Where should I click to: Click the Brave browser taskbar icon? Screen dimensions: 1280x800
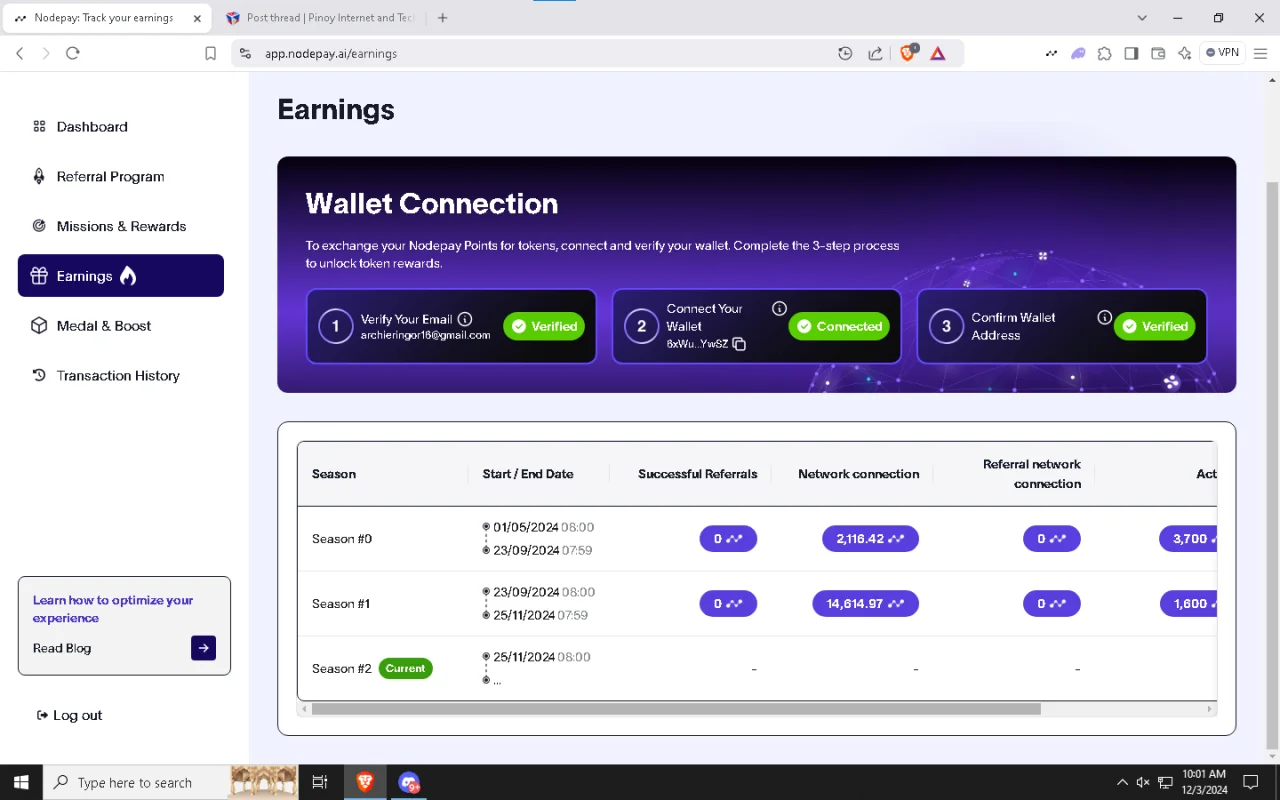[x=365, y=782]
